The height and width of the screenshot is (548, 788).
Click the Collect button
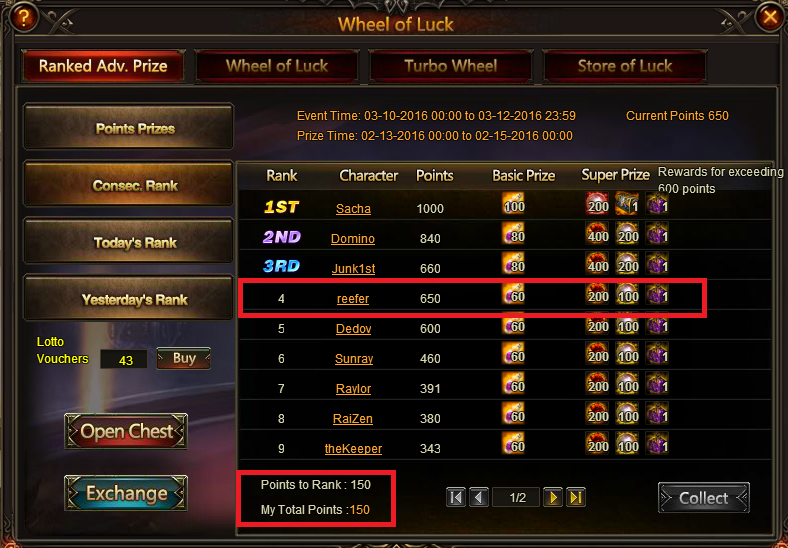tap(704, 498)
